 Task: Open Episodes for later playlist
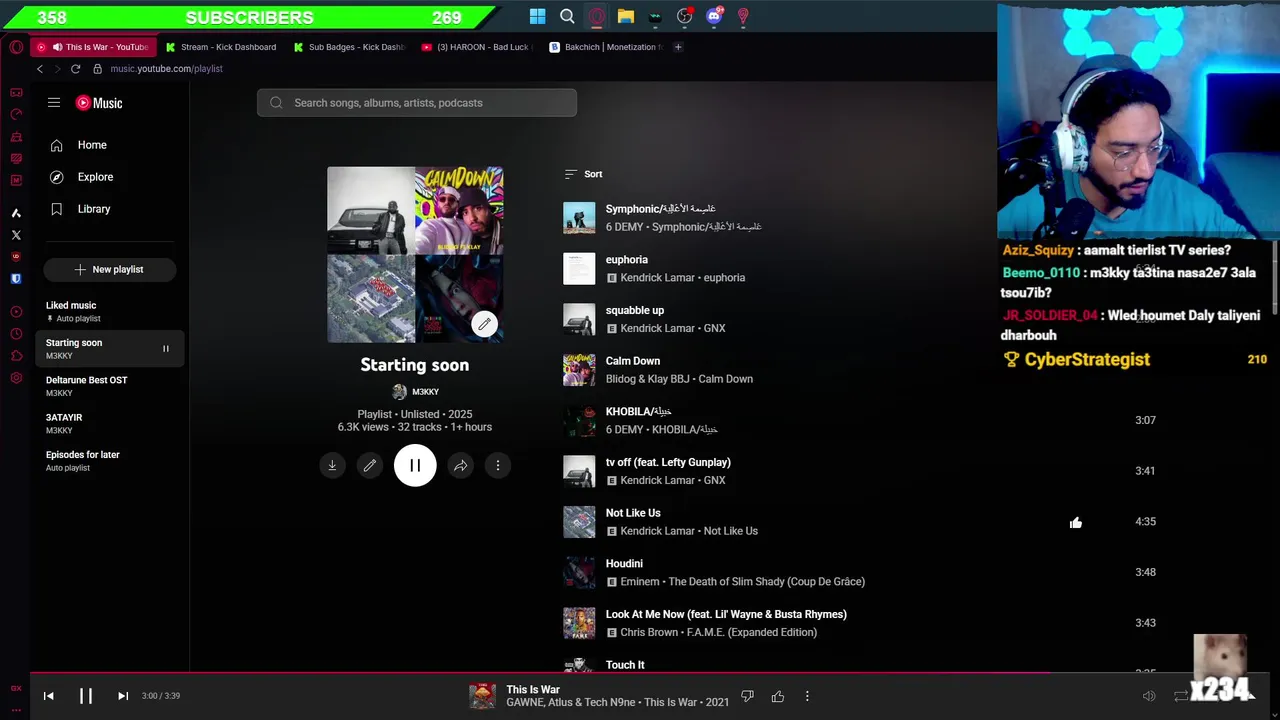110,460
